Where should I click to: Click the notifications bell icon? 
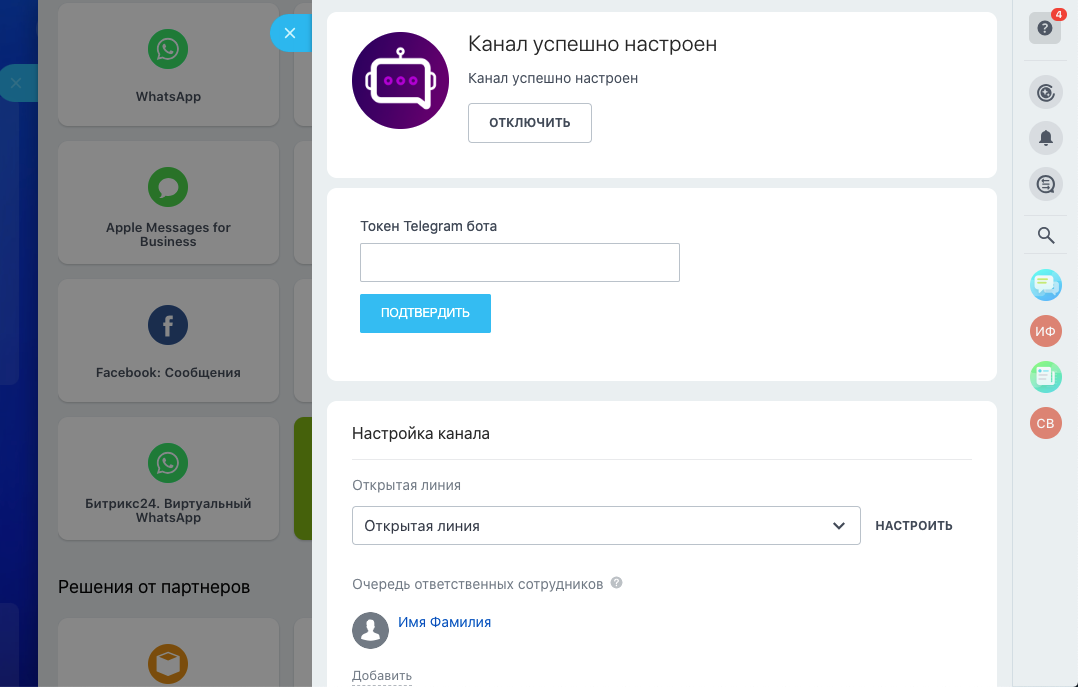tap(1046, 138)
